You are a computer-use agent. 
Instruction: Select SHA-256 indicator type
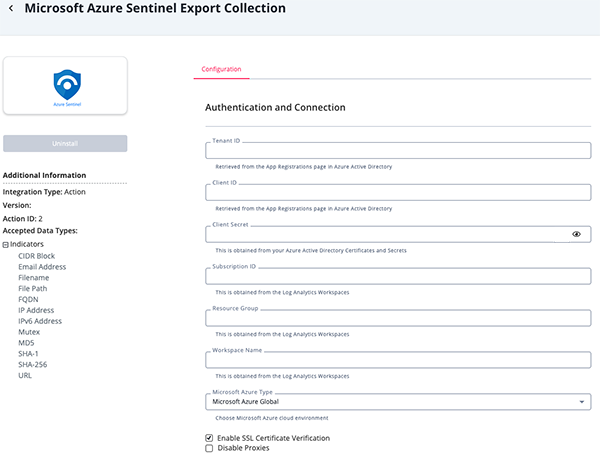(x=33, y=365)
